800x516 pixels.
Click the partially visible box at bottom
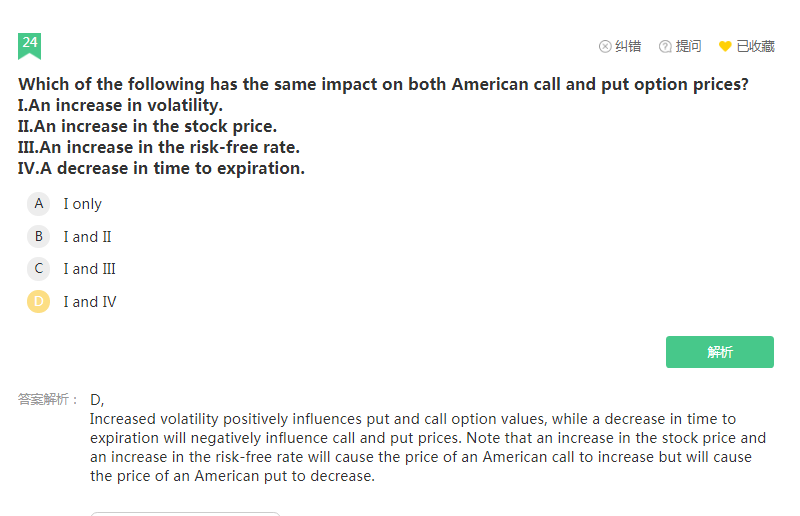pos(185,513)
